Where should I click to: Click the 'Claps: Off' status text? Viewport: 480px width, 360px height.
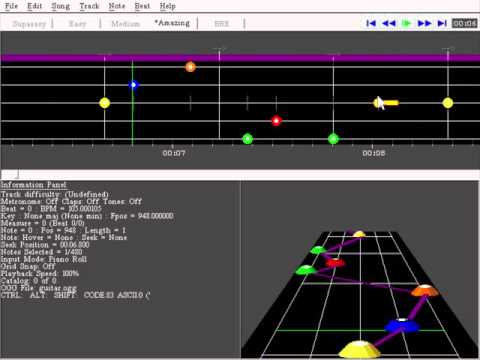tap(80, 201)
